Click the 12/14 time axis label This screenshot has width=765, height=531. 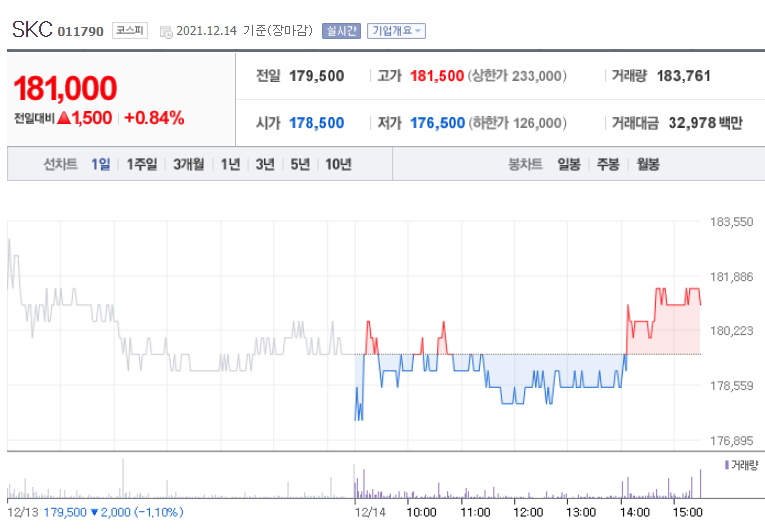point(370,512)
